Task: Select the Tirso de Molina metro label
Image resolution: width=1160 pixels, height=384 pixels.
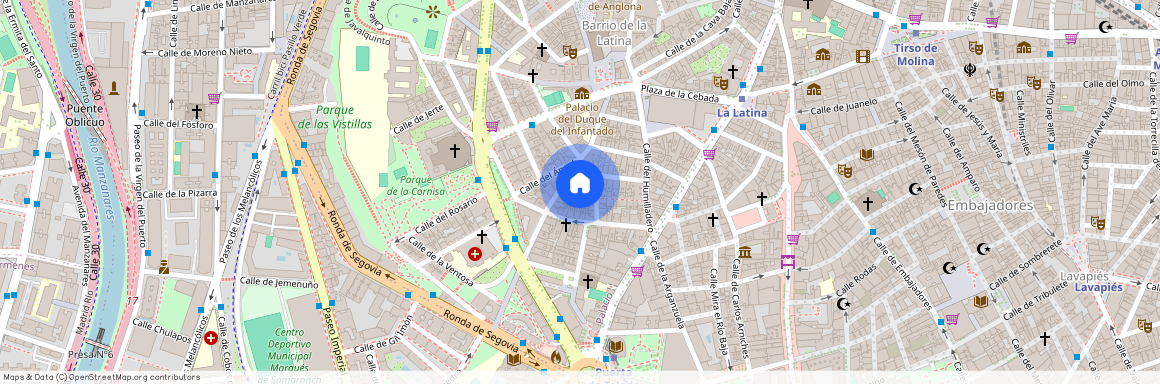Action: click(916, 55)
